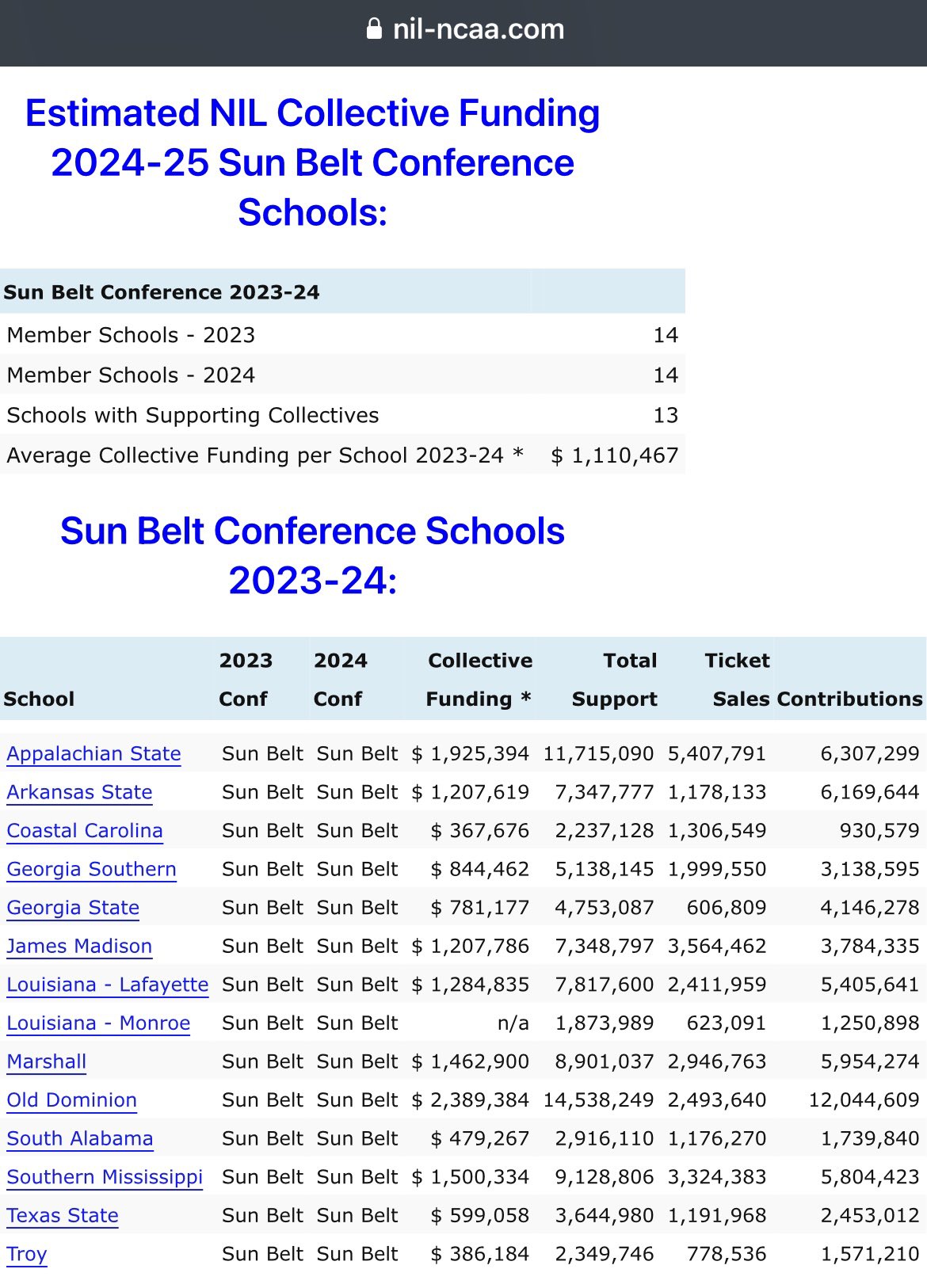This screenshot has width=927, height=1288.
Task: Open the James Madison link
Action: (x=79, y=946)
